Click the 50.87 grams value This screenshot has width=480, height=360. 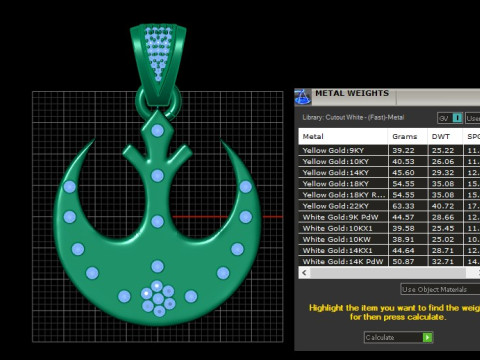403,261
